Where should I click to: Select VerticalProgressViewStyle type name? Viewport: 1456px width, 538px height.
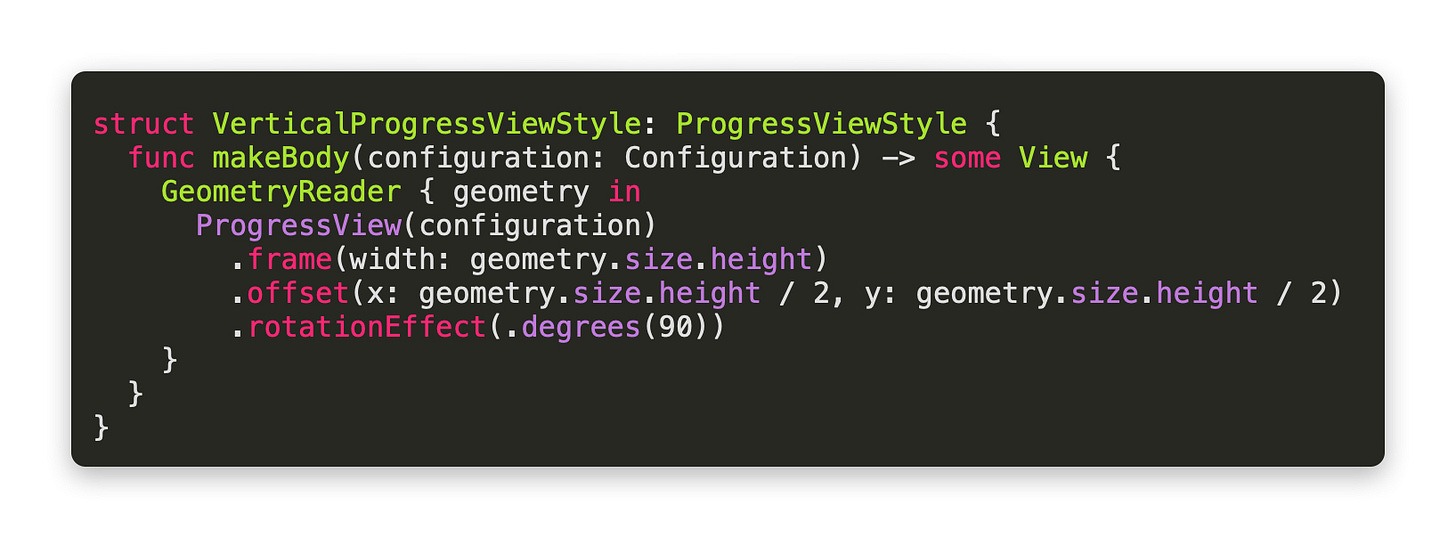tap(426, 125)
